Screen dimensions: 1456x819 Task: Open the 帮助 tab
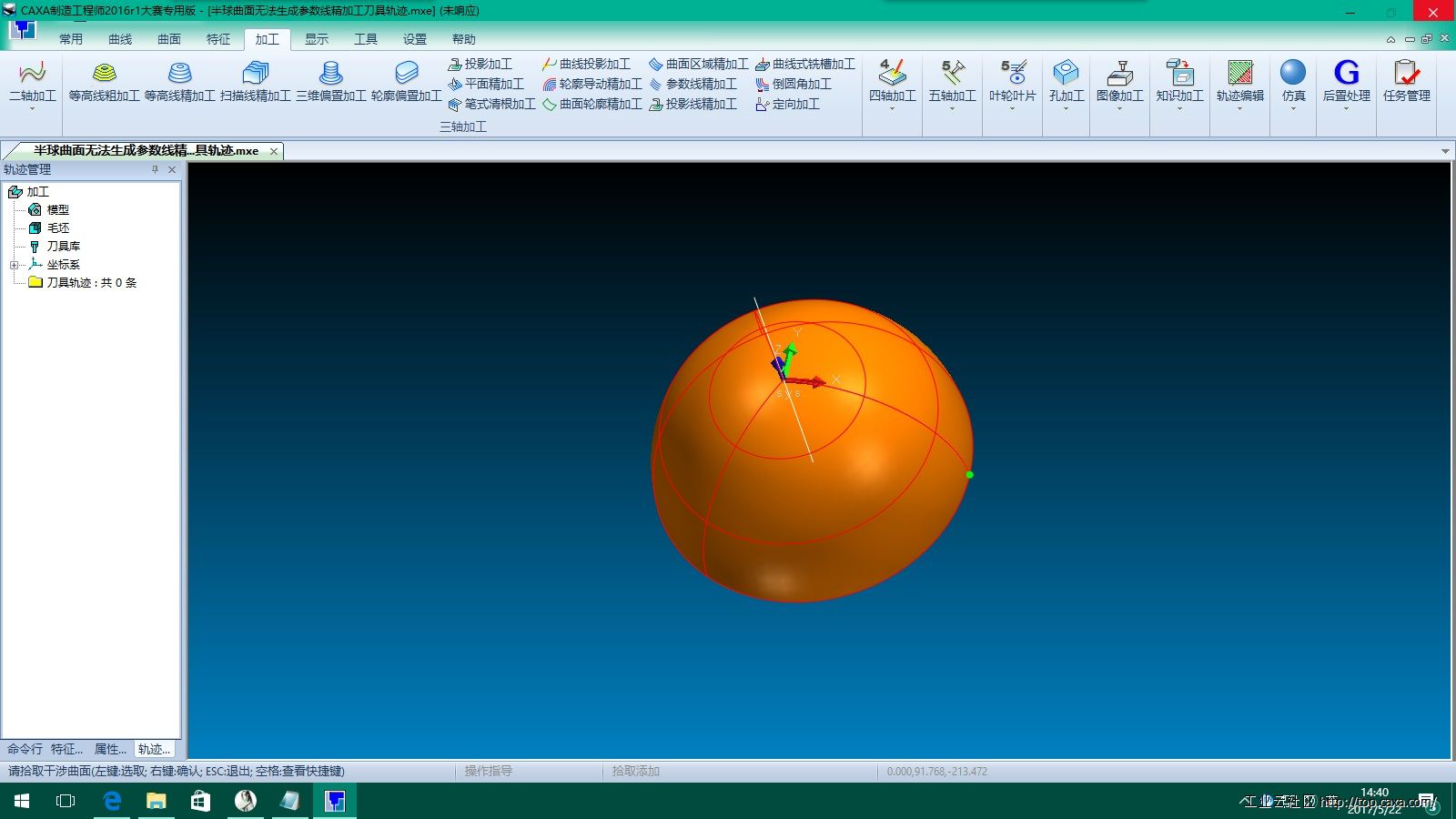(464, 39)
